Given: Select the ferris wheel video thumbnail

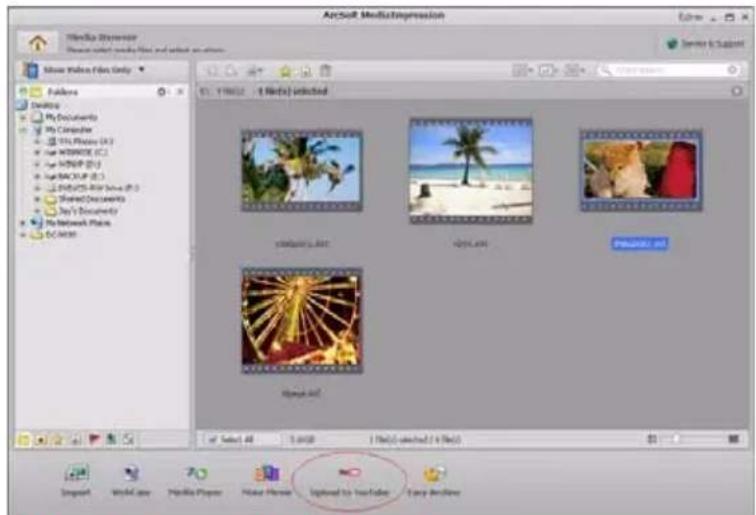Looking at the screenshot, I should point(302,321).
